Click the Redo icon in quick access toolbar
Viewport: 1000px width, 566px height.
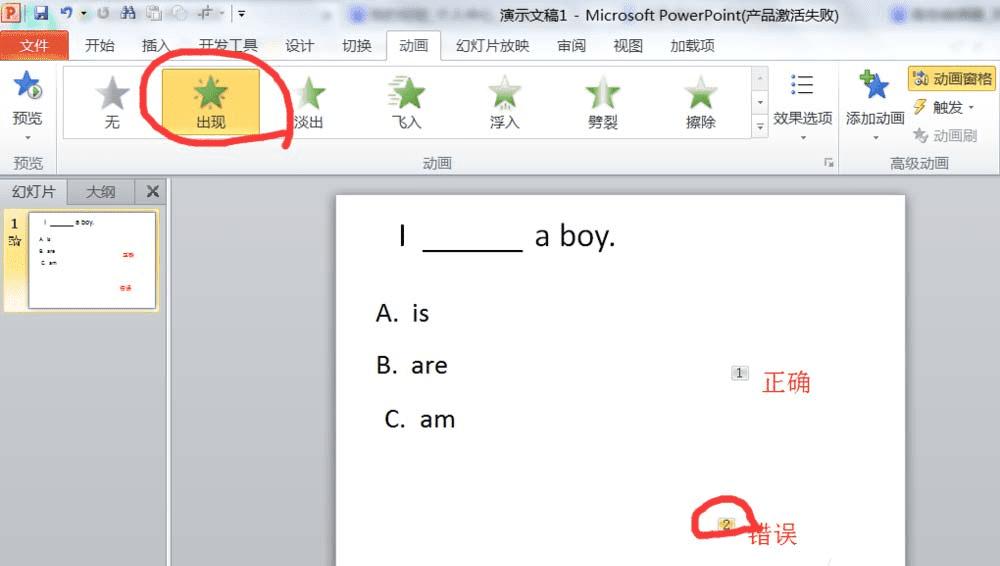pyautogui.click(x=103, y=13)
